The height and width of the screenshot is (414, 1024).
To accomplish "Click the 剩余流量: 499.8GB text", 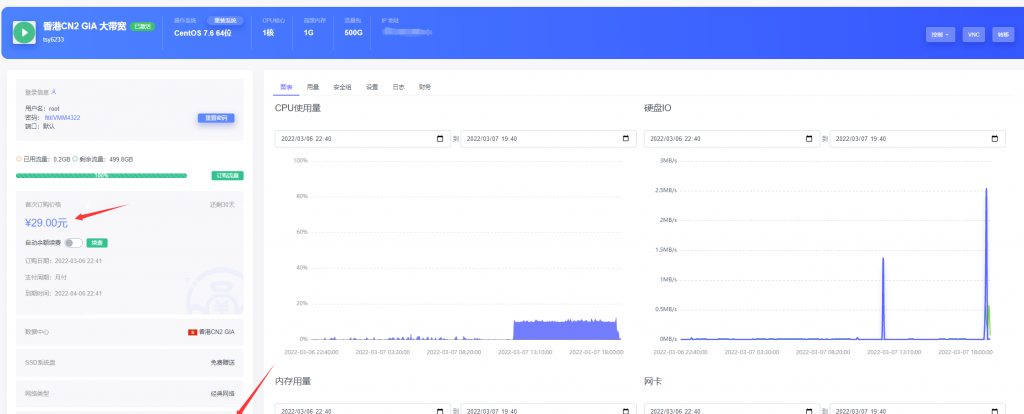I will click(106, 159).
